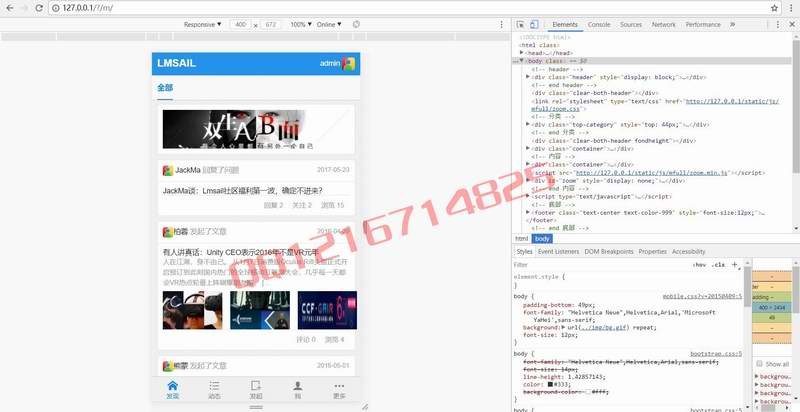Tap the list icon in bottom navigation
Image resolution: width=800 pixels, height=412 pixels.
point(214,386)
